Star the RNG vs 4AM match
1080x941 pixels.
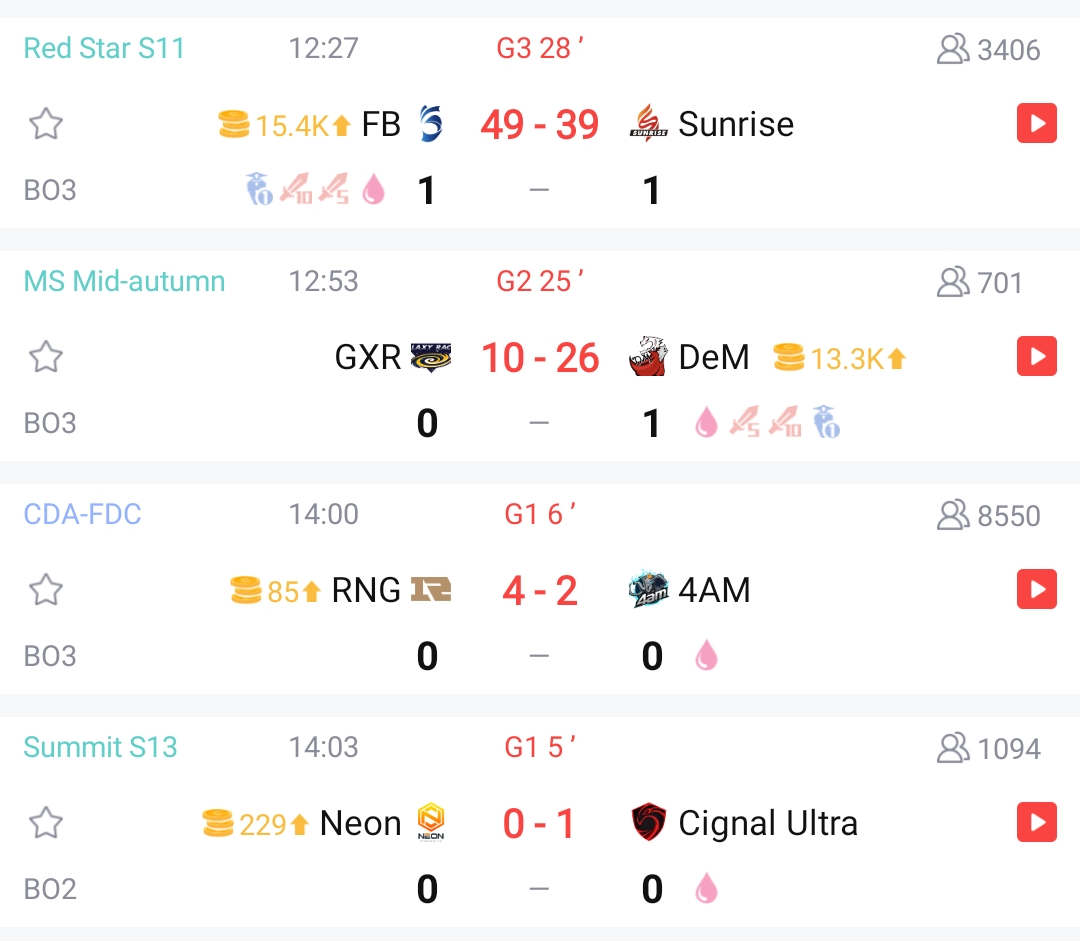click(x=46, y=590)
